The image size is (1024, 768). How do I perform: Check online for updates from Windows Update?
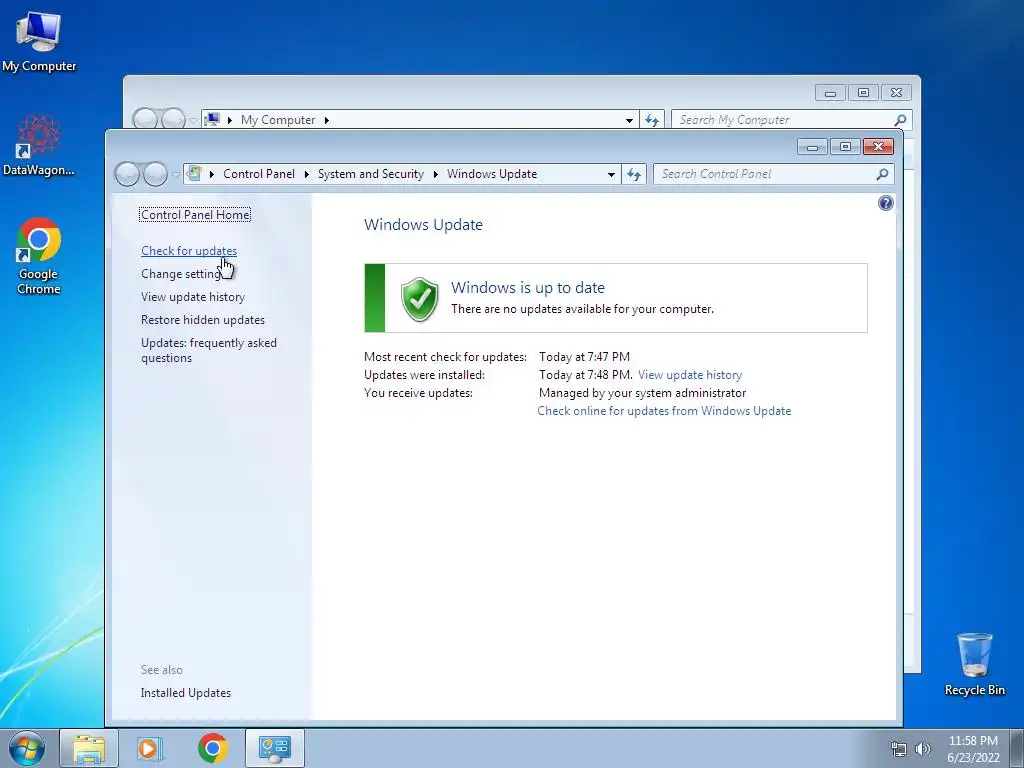tap(664, 411)
